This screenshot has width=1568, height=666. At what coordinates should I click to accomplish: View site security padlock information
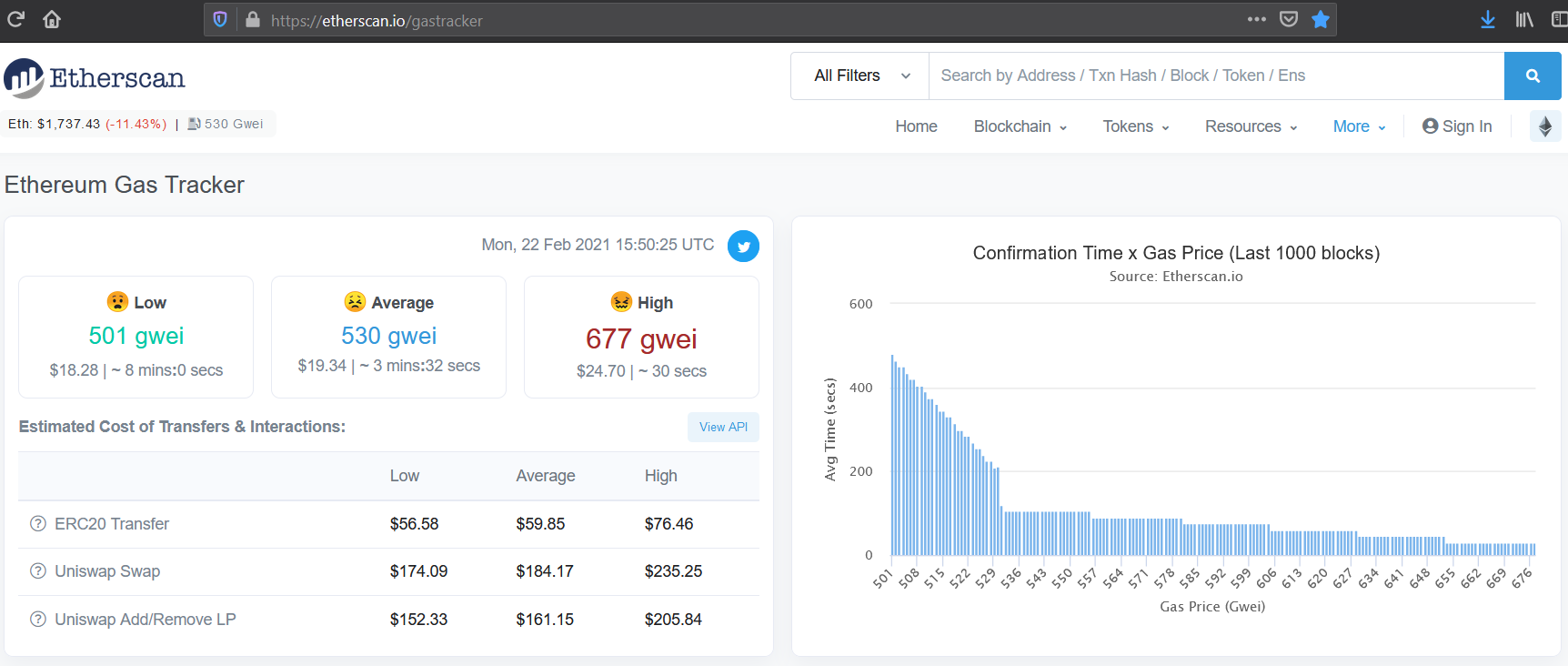[253, 19]
